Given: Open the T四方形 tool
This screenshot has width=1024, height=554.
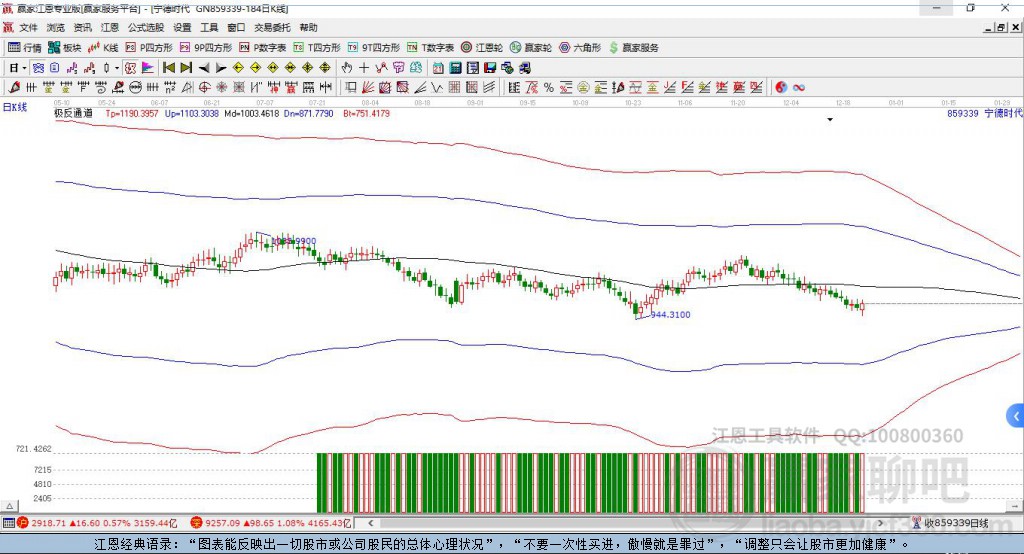Looking at the screenshot, I should (317, 48).
